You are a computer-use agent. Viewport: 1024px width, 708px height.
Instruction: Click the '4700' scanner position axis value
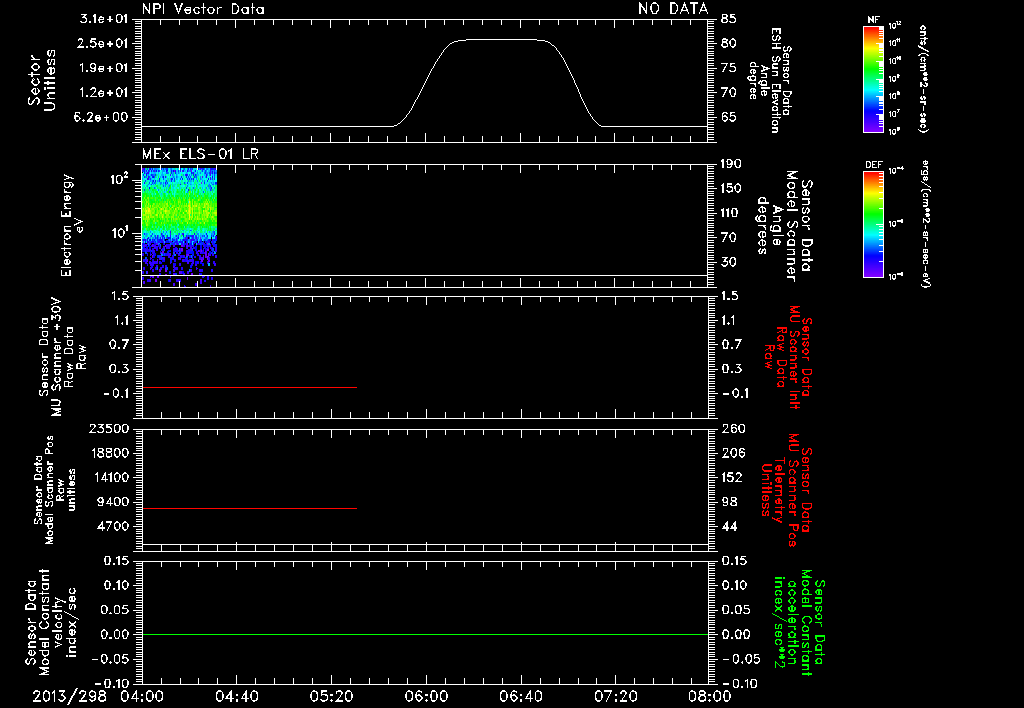click(x=112, y=526)
